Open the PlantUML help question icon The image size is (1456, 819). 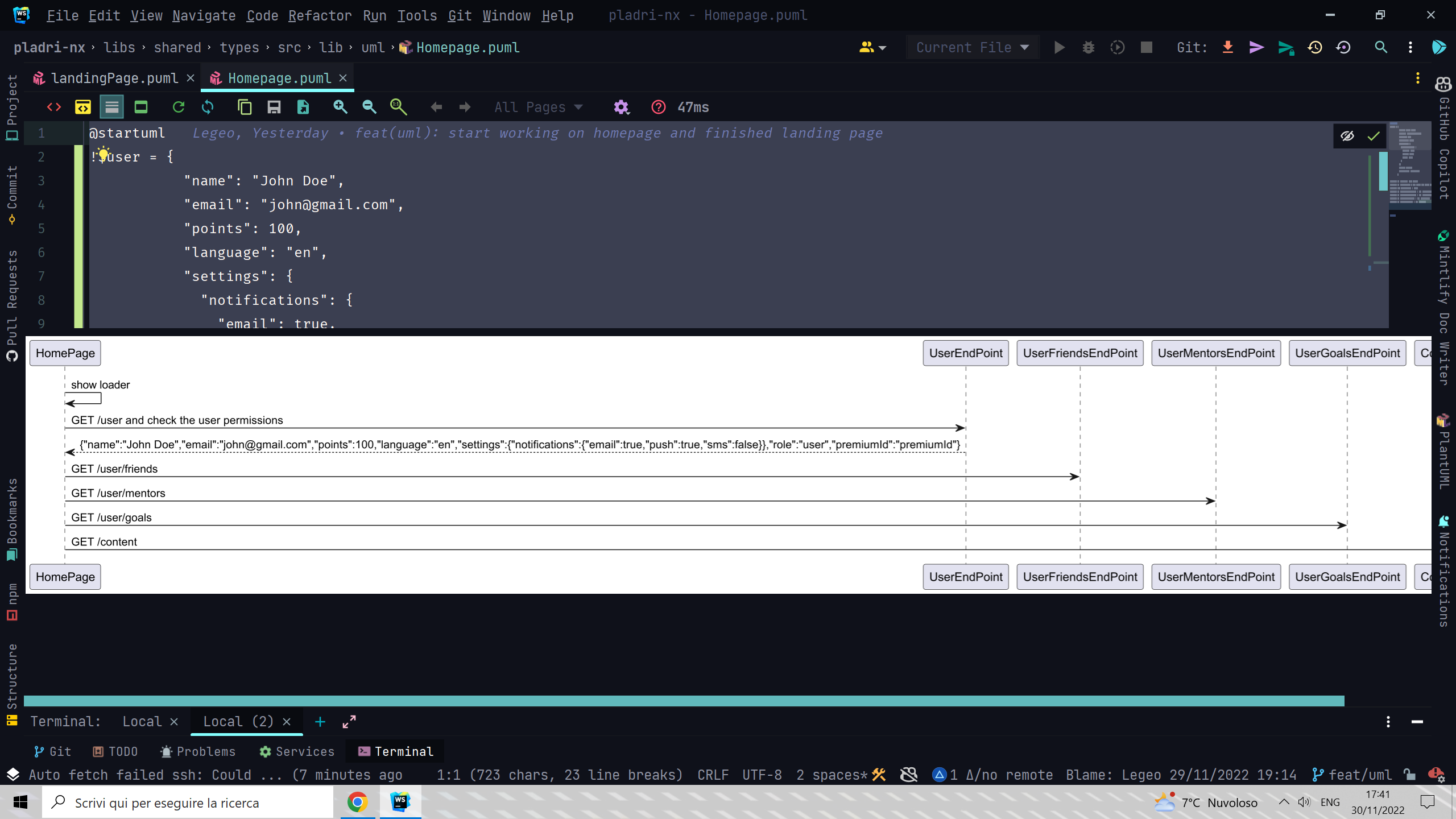[x=659, y=107]
